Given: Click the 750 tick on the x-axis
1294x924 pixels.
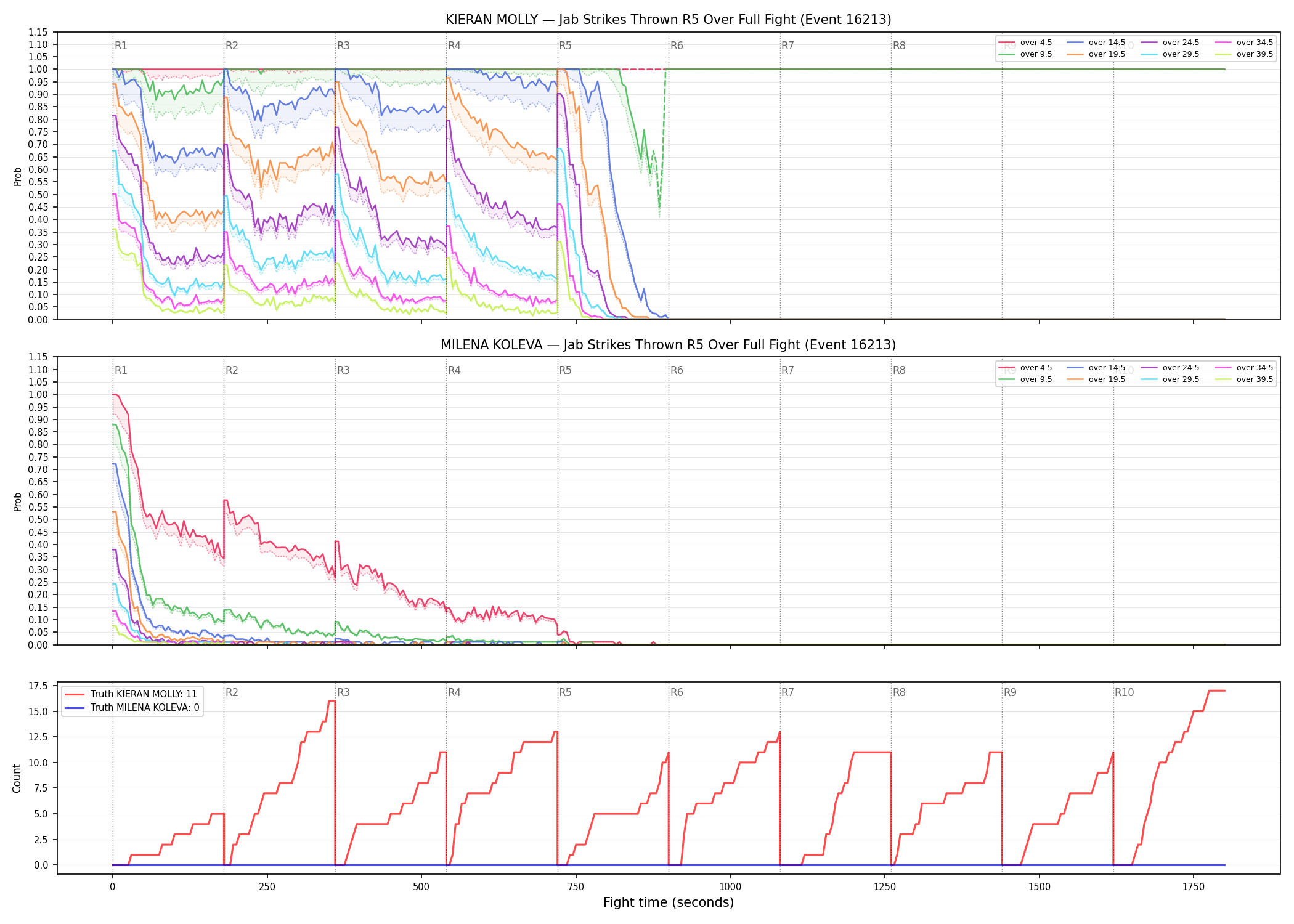Looking at the screenshot, I should (576, 887).
